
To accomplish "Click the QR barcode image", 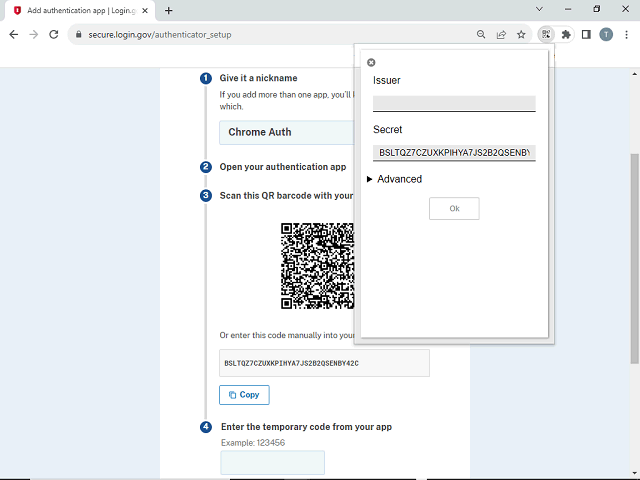I will coord(317,266).
